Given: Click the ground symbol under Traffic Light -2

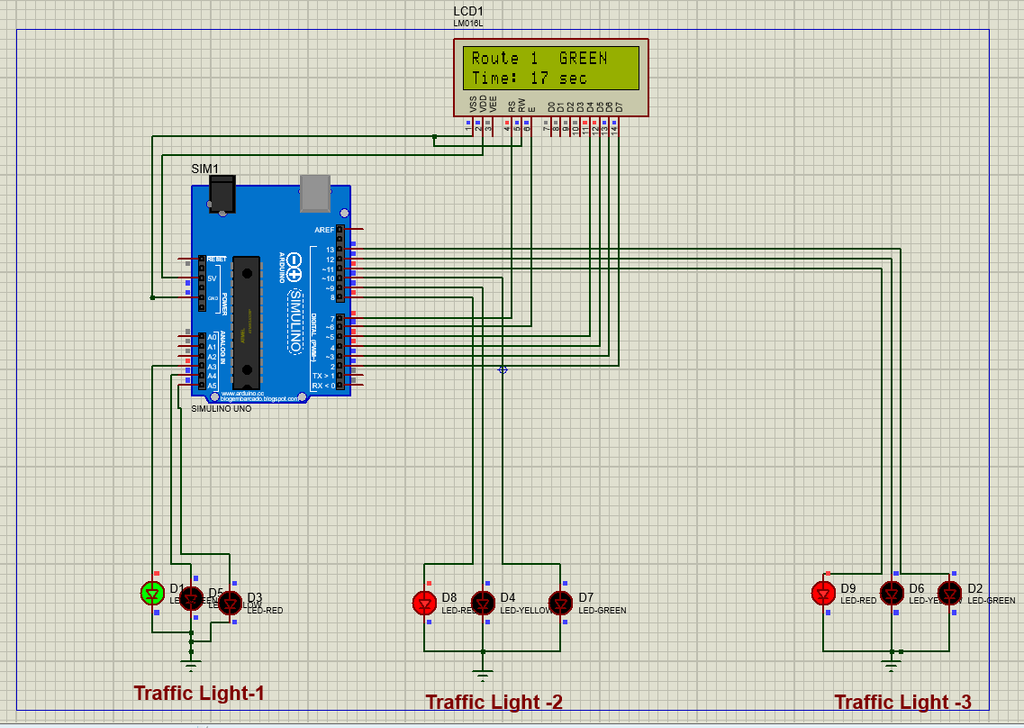Looking at the screenshot, I should (483, 675).
